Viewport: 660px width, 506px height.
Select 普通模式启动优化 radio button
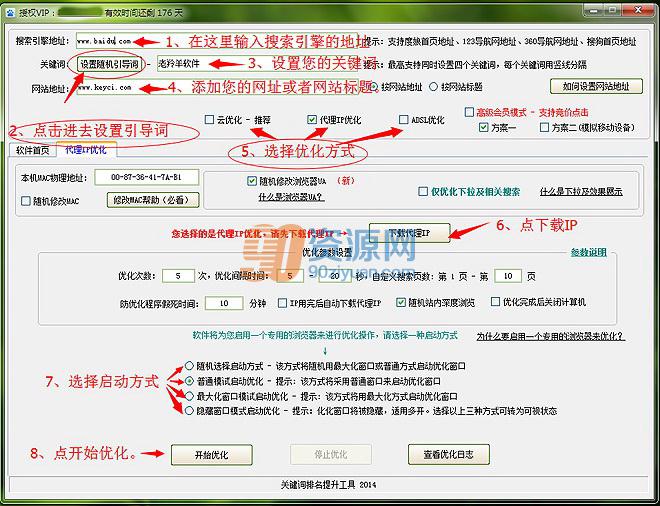coord(189,381)
